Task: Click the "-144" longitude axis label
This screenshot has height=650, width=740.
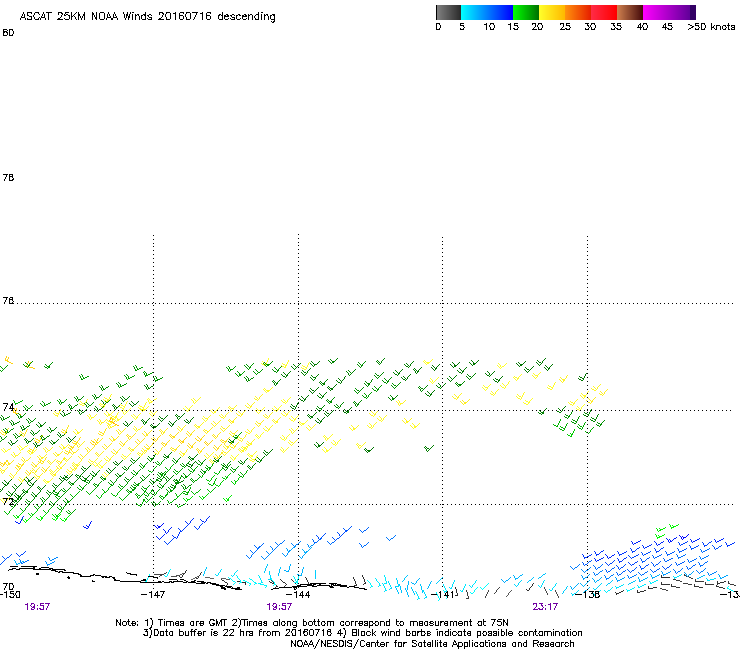Action: point(298,595)
